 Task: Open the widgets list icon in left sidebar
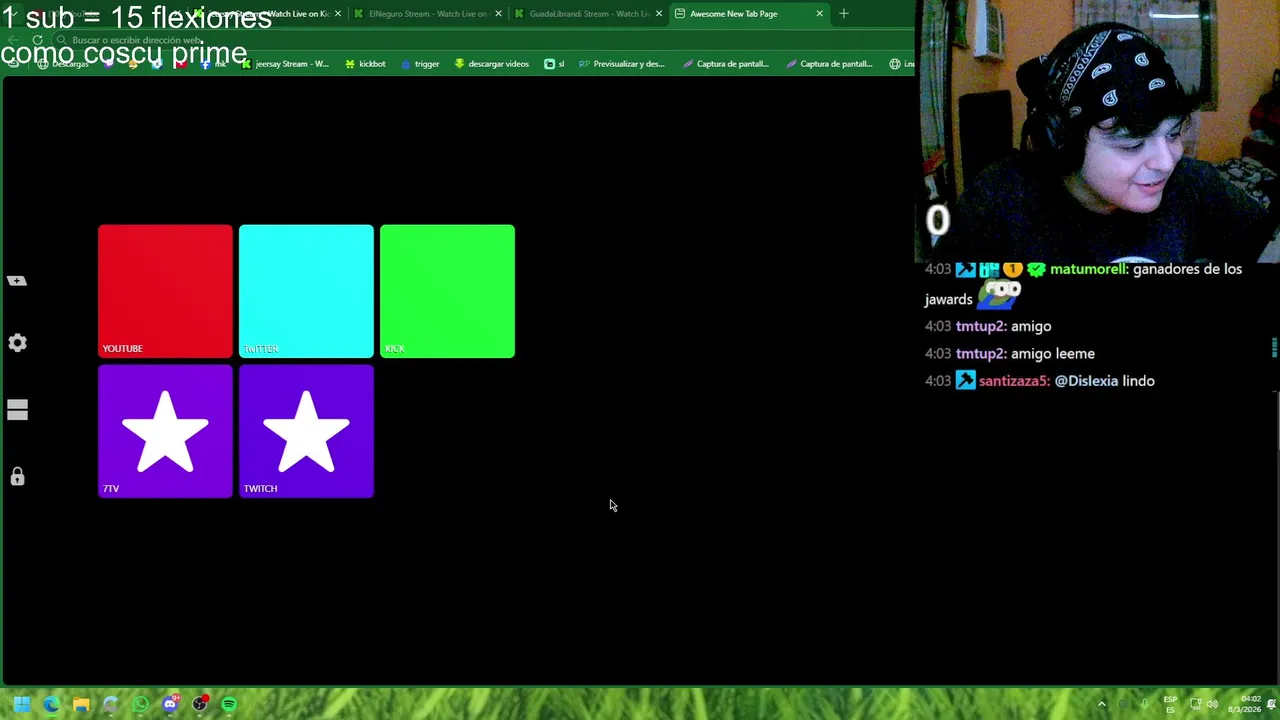[x=17, y=410]
